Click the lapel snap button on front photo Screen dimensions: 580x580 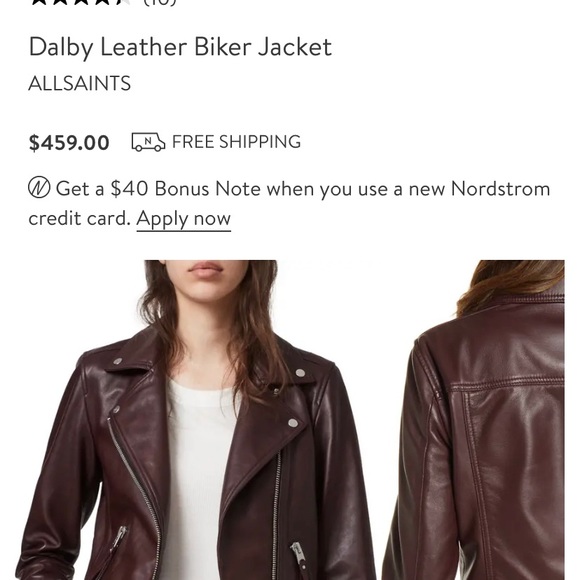[x=293, y=423]
